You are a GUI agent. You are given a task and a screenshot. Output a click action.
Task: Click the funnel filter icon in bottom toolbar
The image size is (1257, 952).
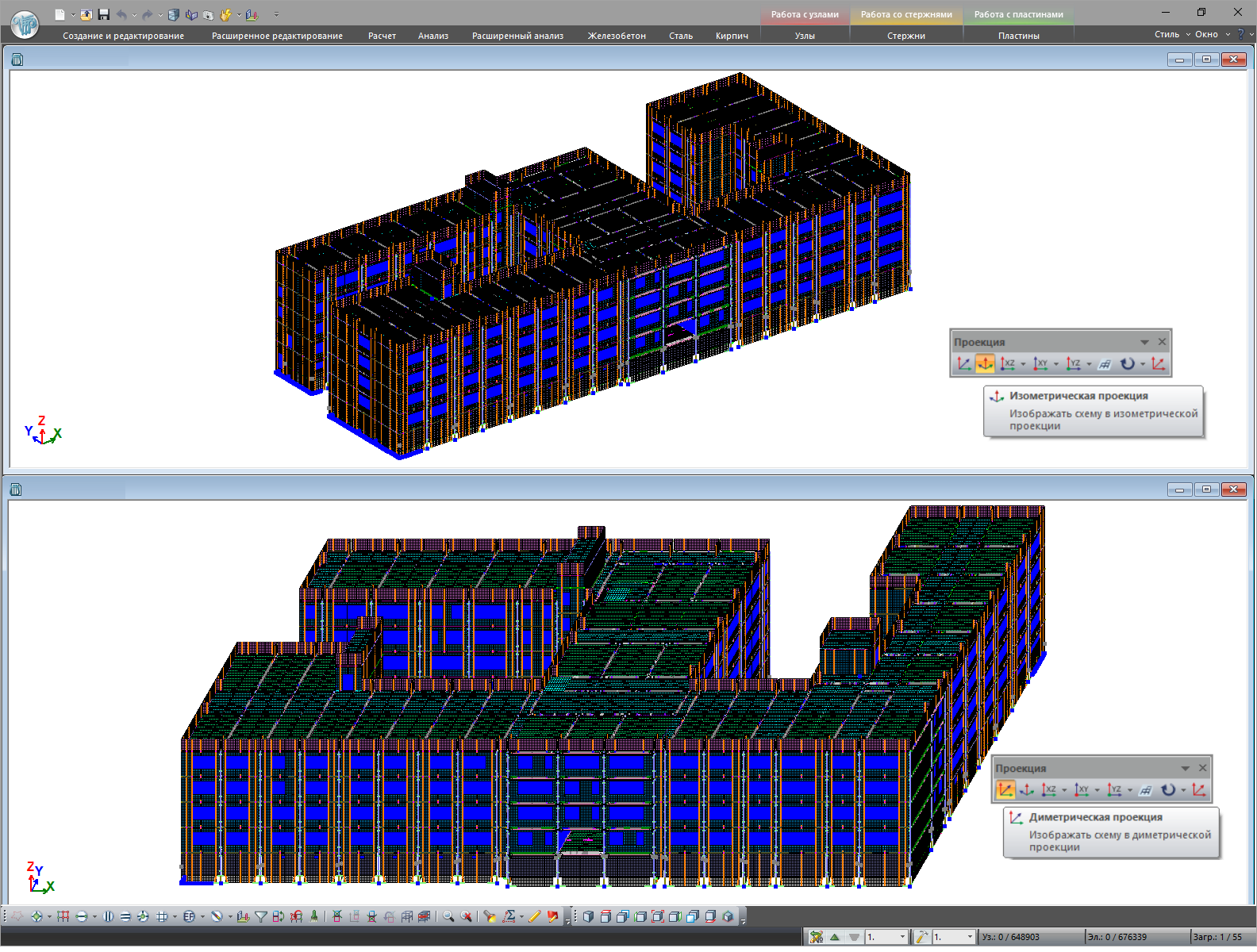pos(261,916)
